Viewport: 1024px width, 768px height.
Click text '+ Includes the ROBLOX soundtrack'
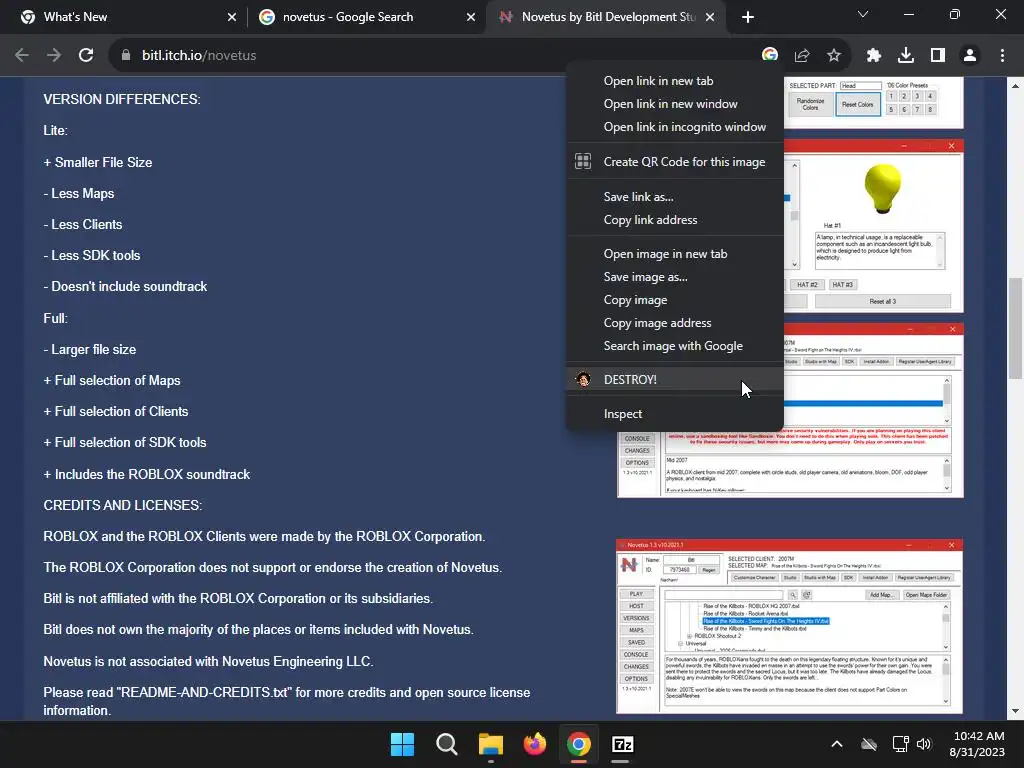pos(146,475)
